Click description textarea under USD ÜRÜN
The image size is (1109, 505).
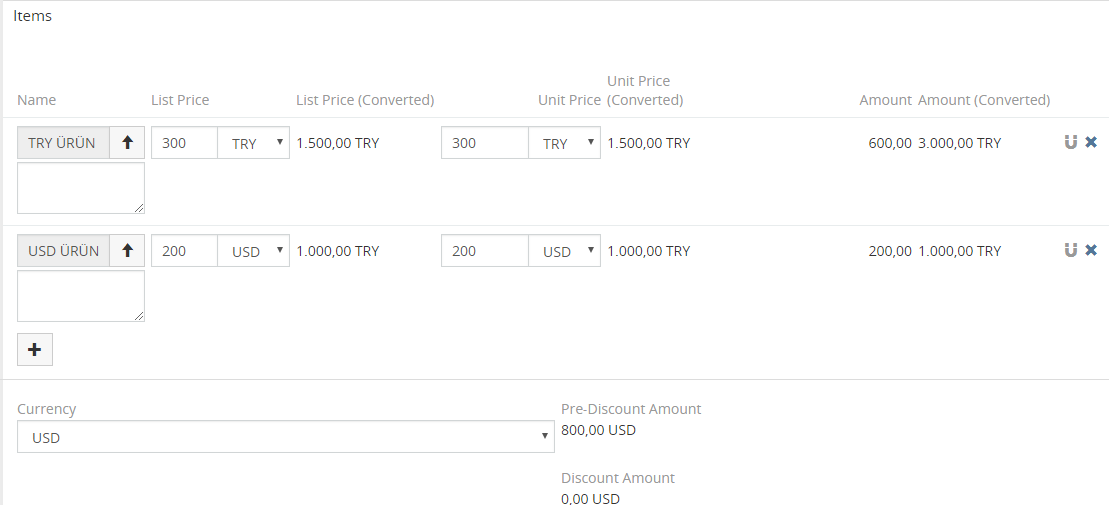pyautogui.click(x=80, y=296)
